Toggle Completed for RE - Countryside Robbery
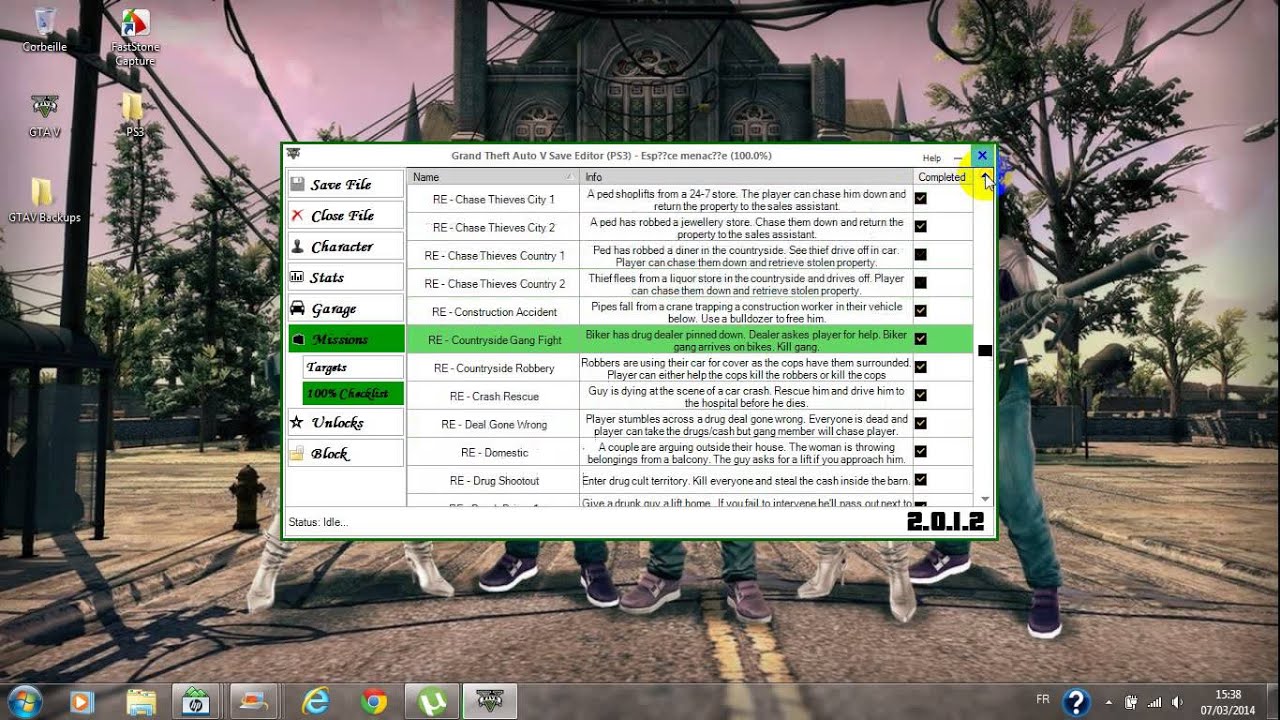Viewport: 1280px width, 720px height. click(920, 367)
